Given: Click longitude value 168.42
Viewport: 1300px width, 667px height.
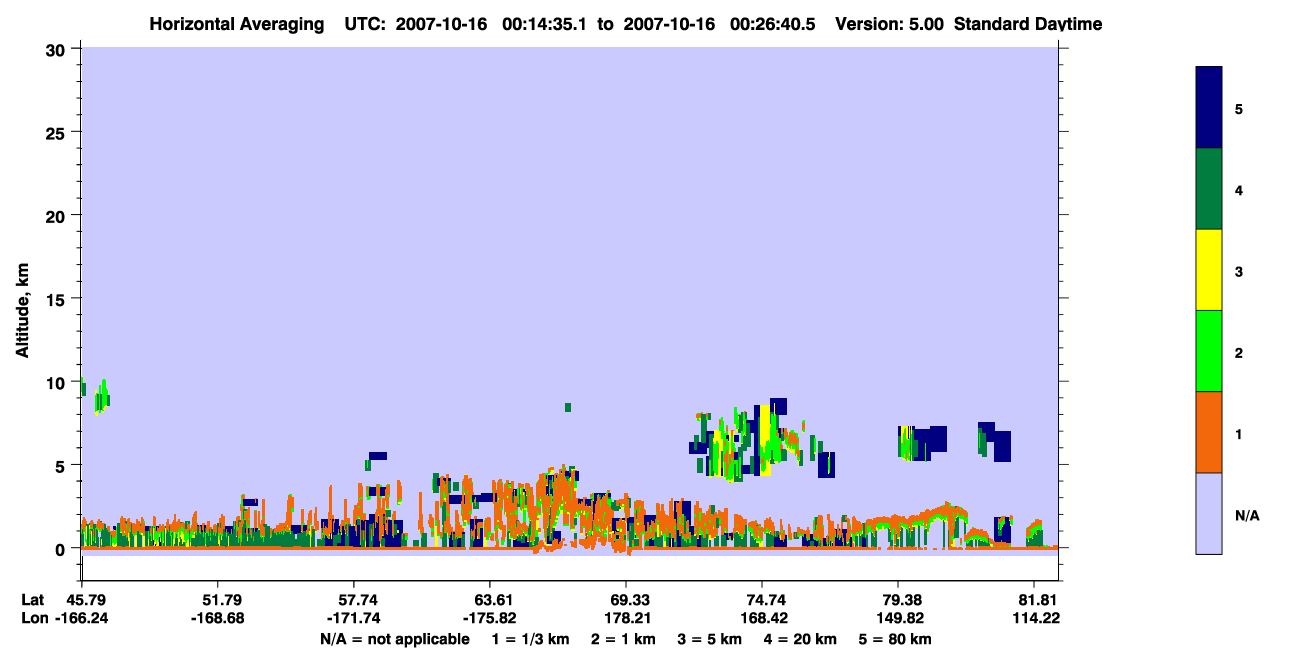Looking at the screenshot, I should 763,618.
